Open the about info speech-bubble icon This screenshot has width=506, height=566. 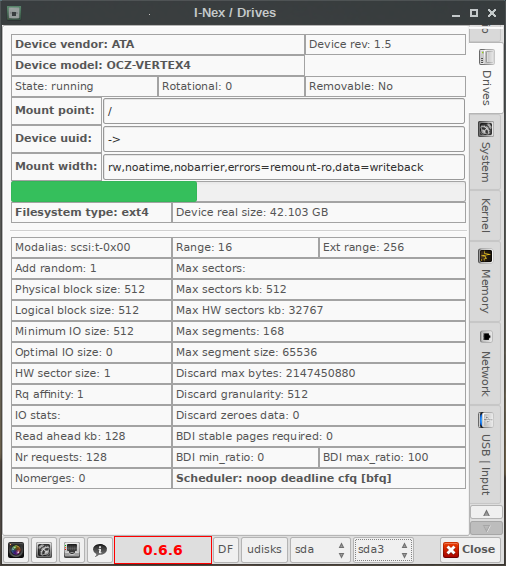pyautogui.click(x=100, y=550)
